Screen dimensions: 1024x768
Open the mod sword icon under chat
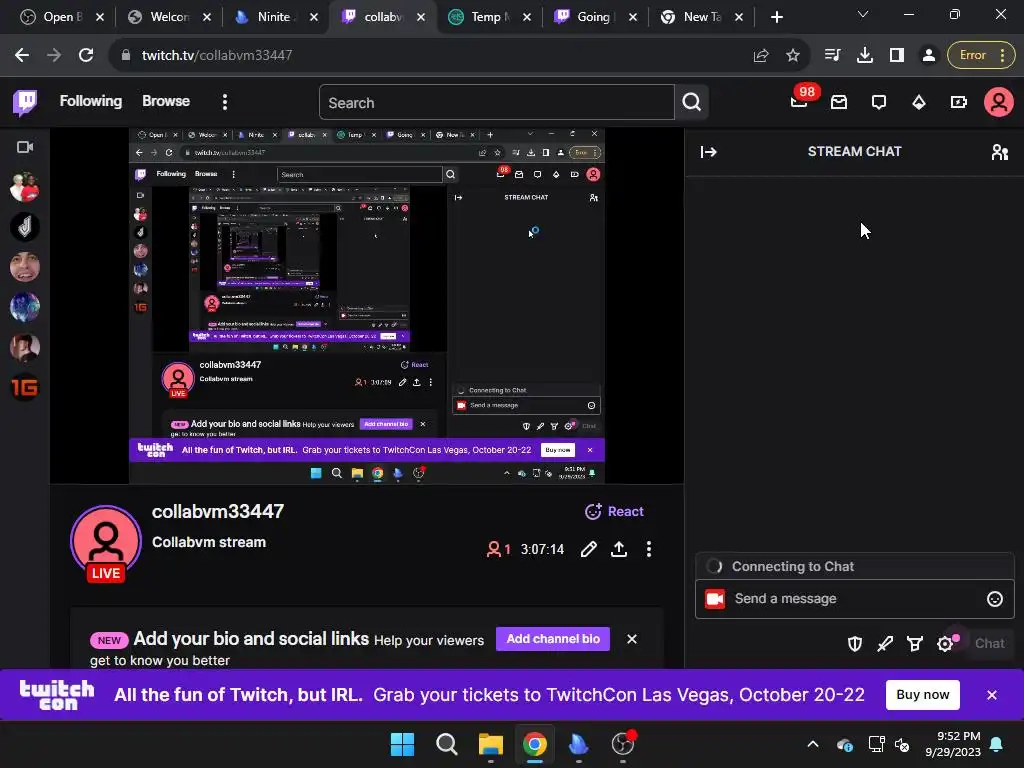point(885,644)
